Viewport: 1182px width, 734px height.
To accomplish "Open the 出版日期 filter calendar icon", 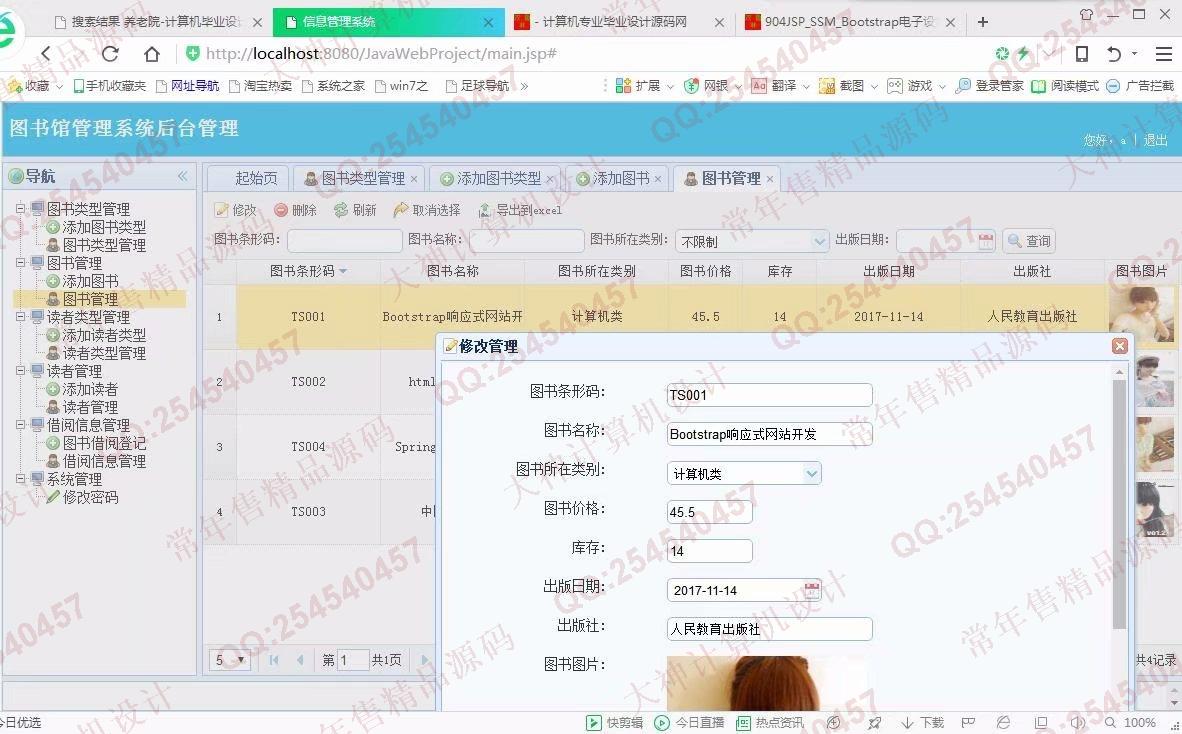I will (x=985, y=241).
